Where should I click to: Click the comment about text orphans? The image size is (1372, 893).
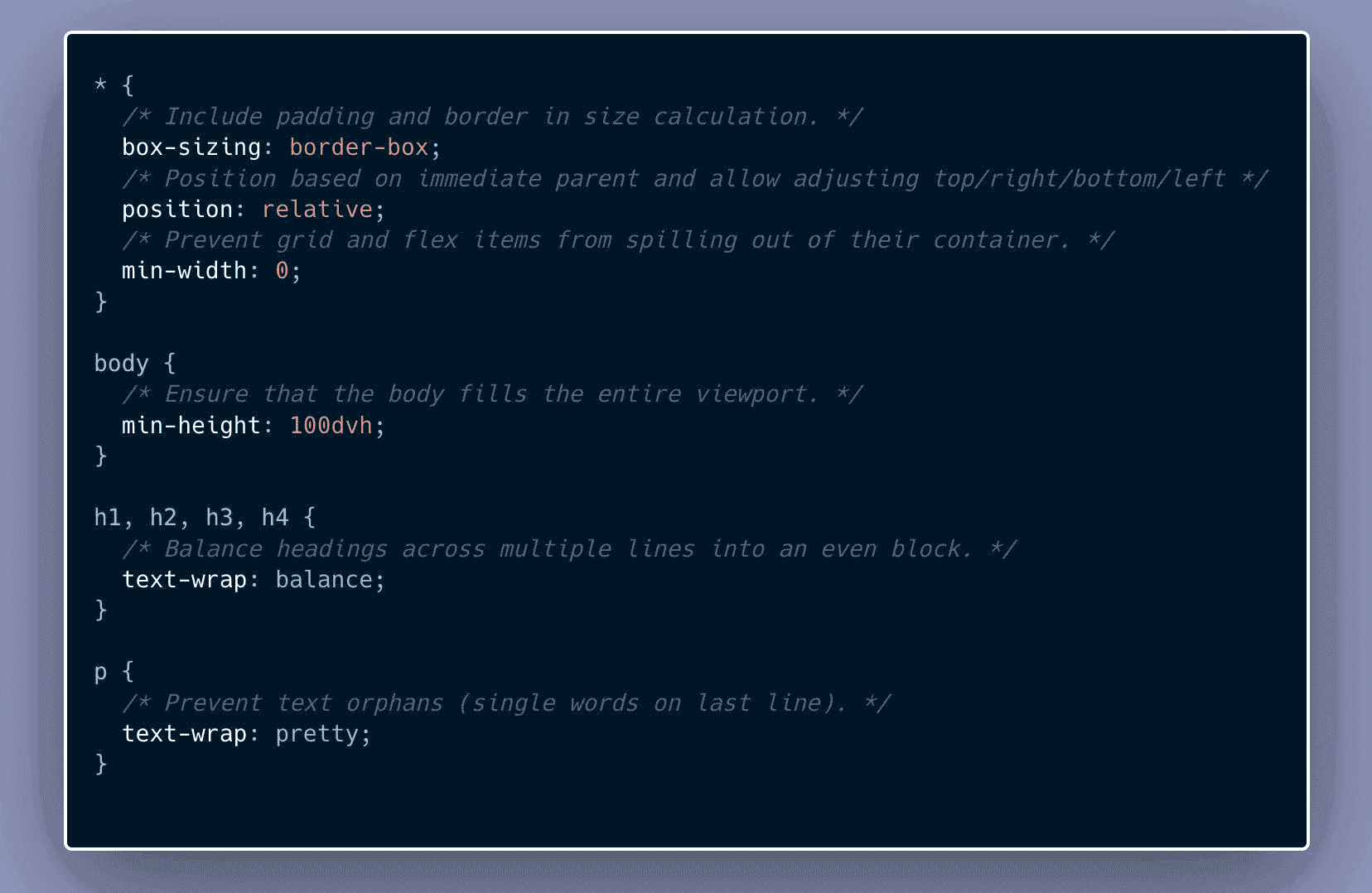[506, 703]
